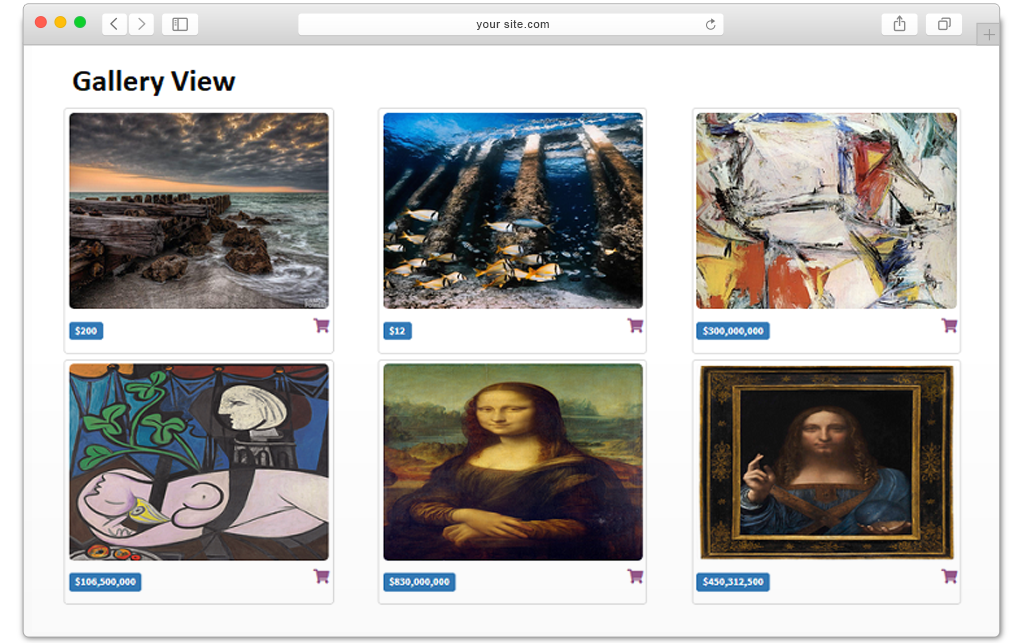This screenshot has height=643, width=1024.
Task: Click the $12 price badge
Action: [398, 331]
